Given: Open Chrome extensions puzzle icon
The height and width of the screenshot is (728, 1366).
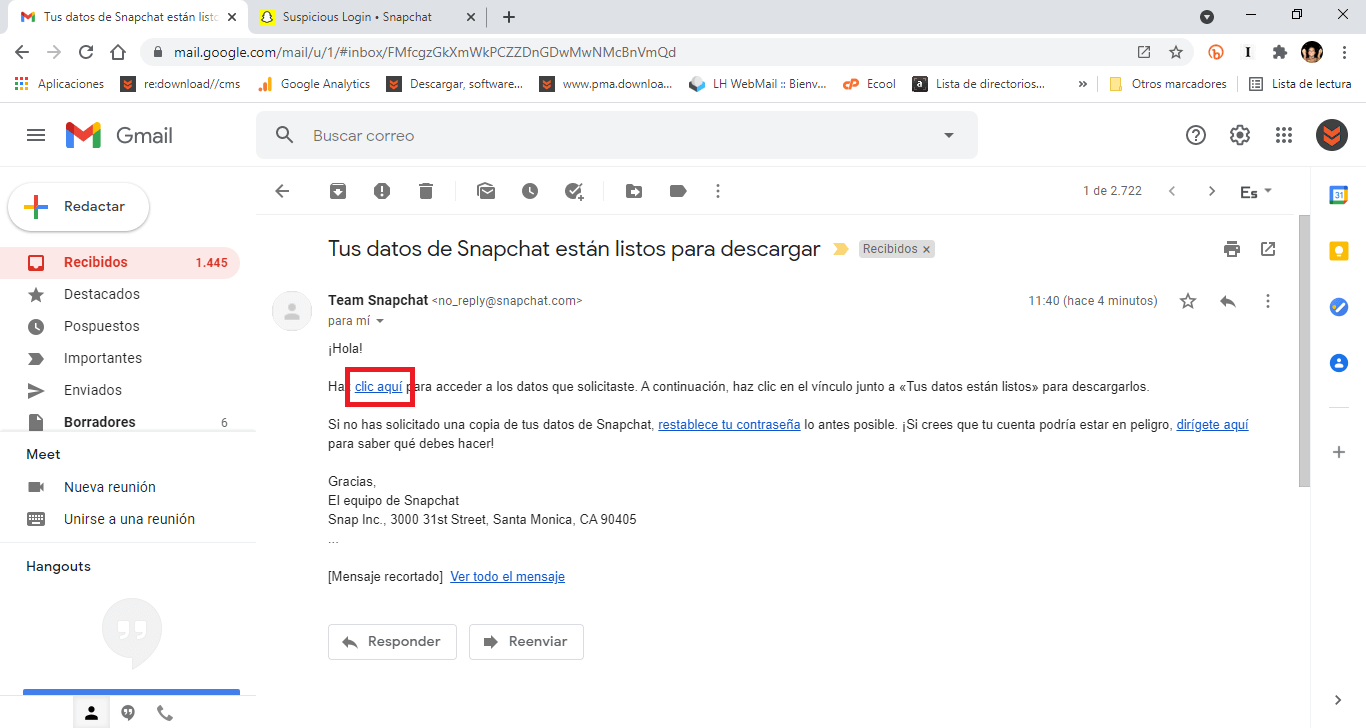Looking at the screenshot, I should click(1279, 52).
